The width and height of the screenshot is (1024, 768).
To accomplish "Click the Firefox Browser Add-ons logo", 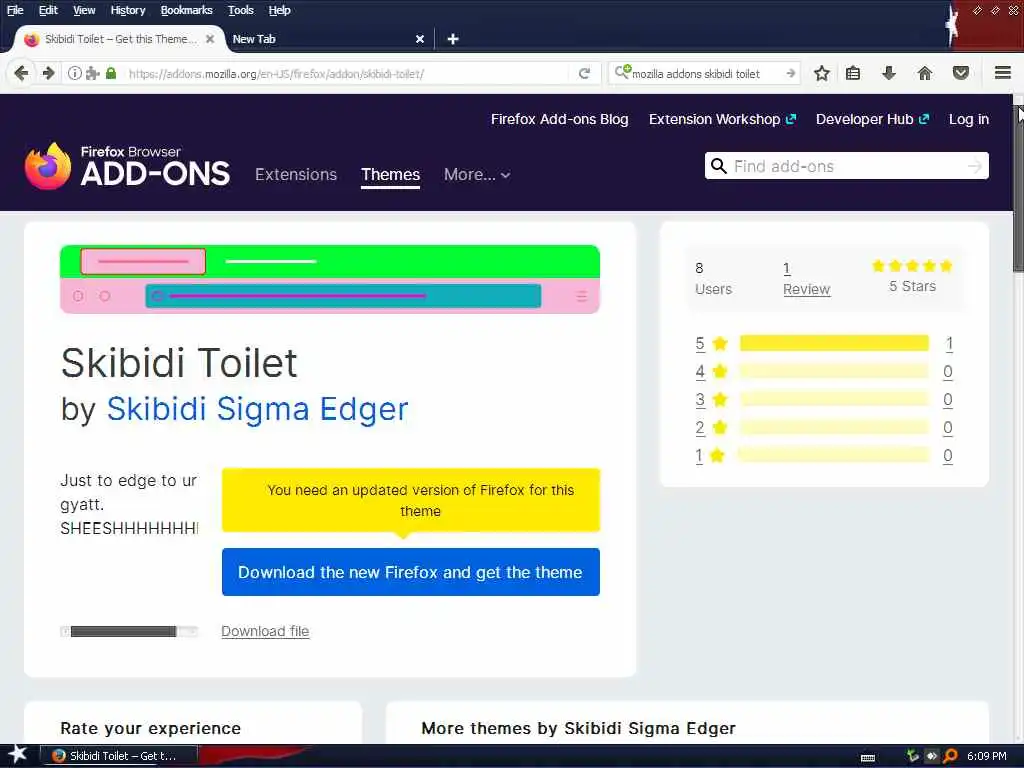I will [127, 167].
